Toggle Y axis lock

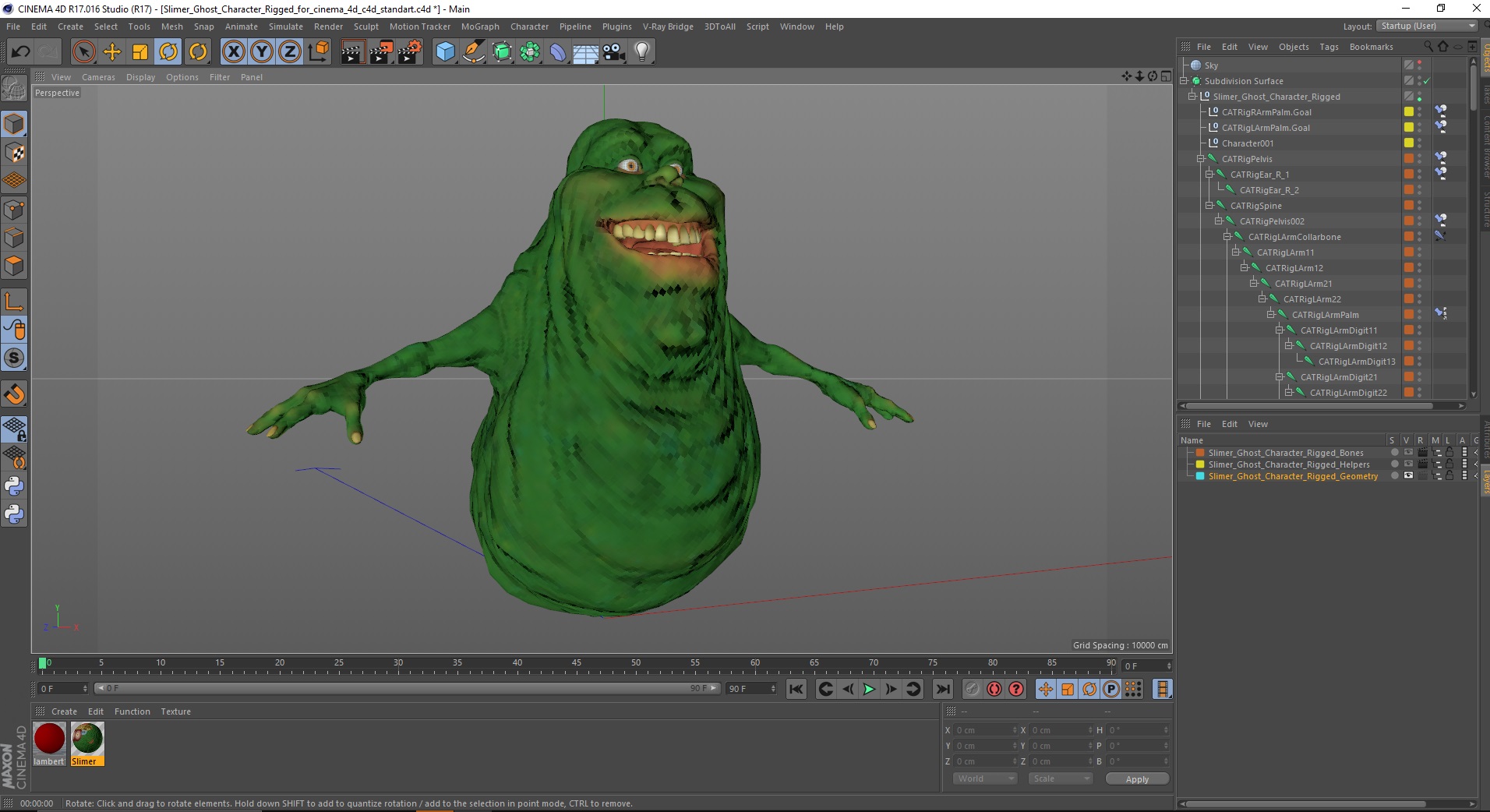click(x=262, y=52)
